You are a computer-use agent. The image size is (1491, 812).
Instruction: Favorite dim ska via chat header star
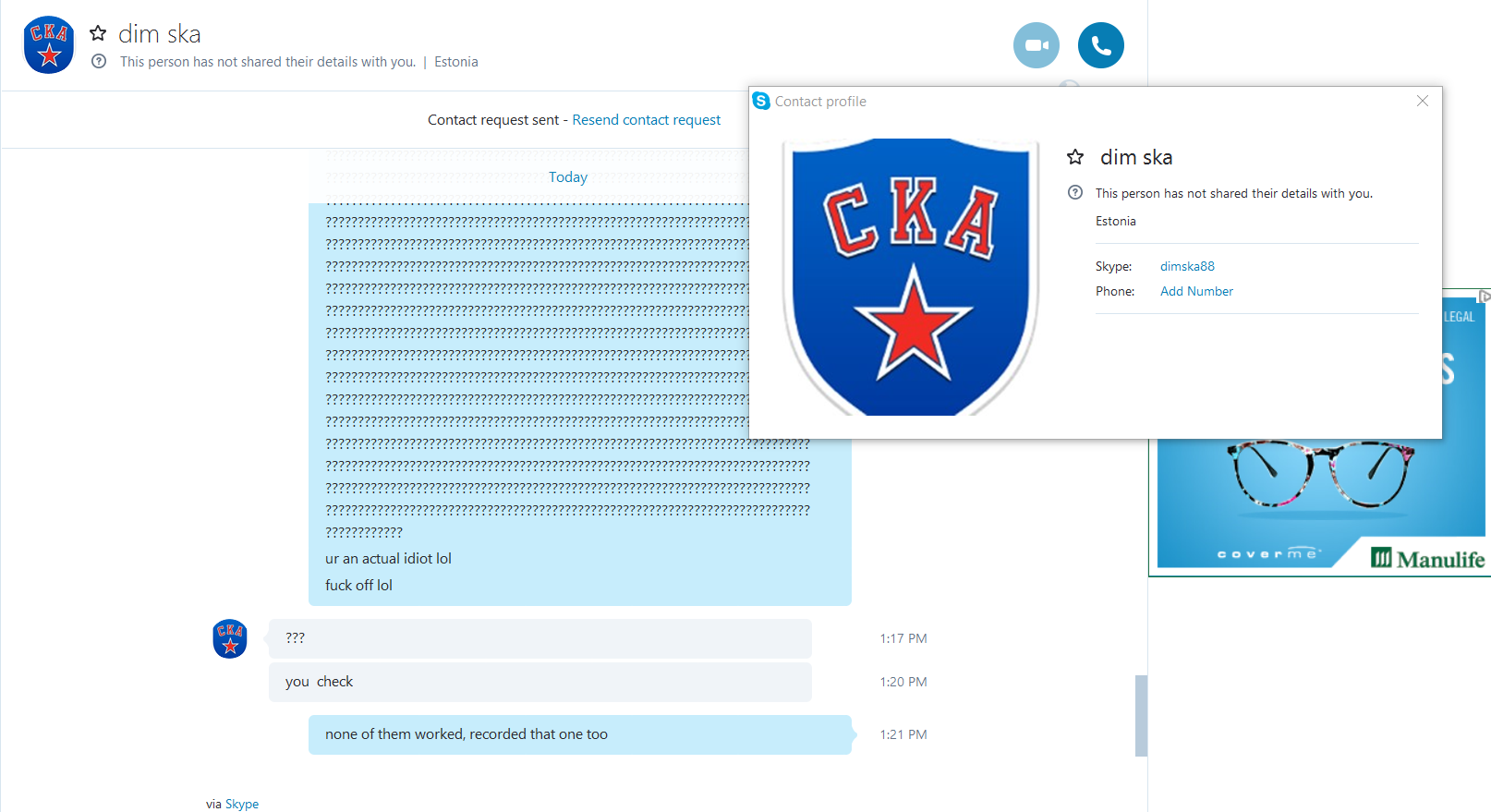click(98, 33)
